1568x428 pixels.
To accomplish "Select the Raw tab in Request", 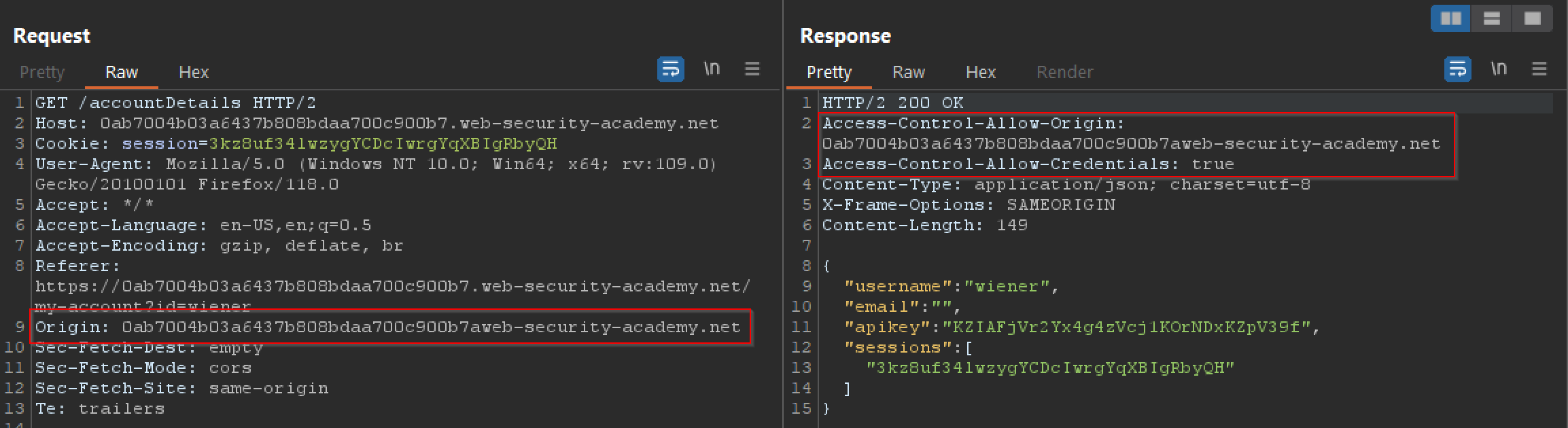I will click(121, 73).
